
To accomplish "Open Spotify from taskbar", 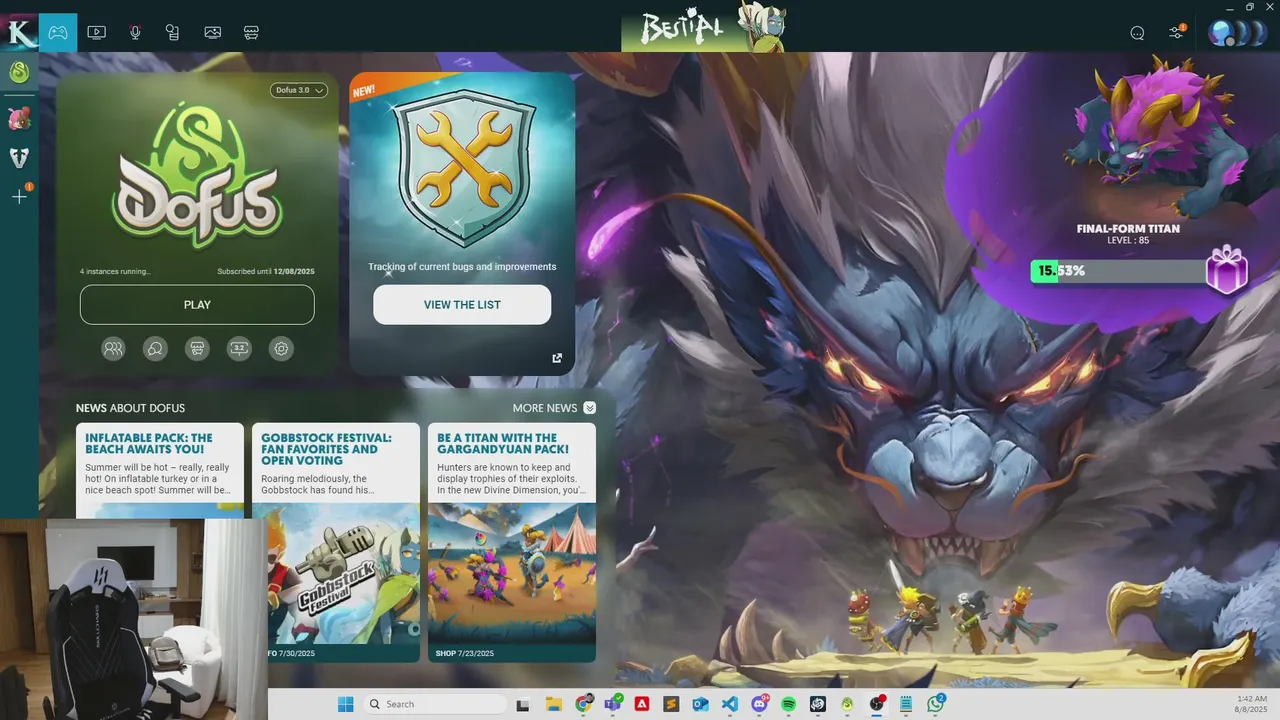I will pyautogui.click(x=788, y=704).
